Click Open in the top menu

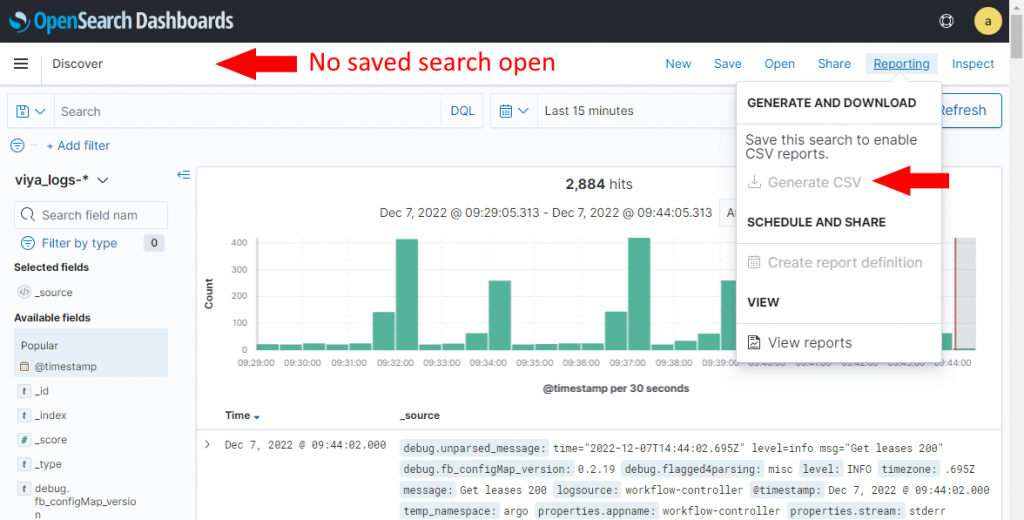tap(779, 63)
